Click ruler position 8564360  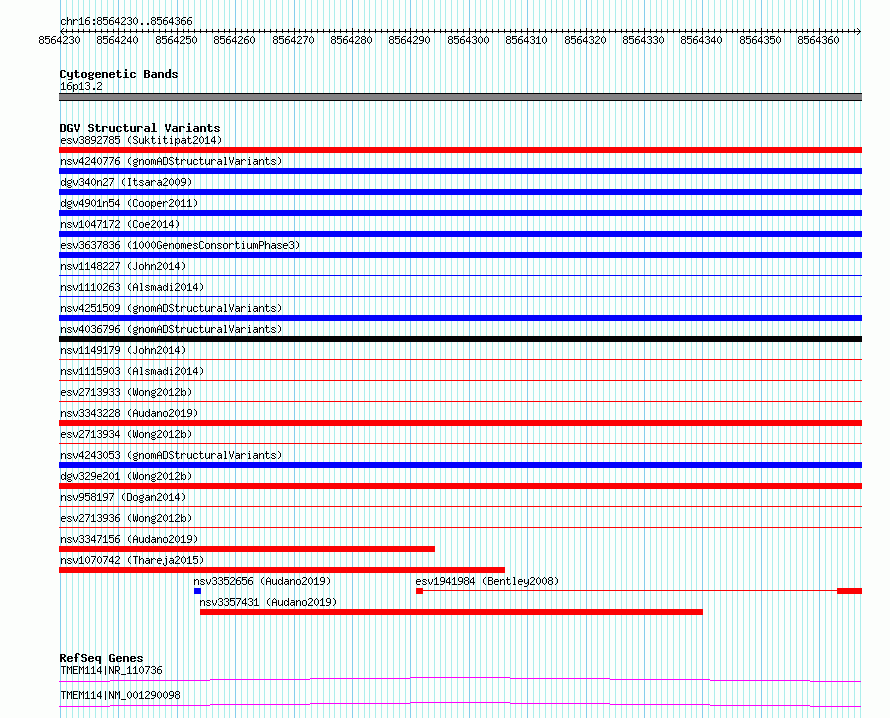point(818,40)
